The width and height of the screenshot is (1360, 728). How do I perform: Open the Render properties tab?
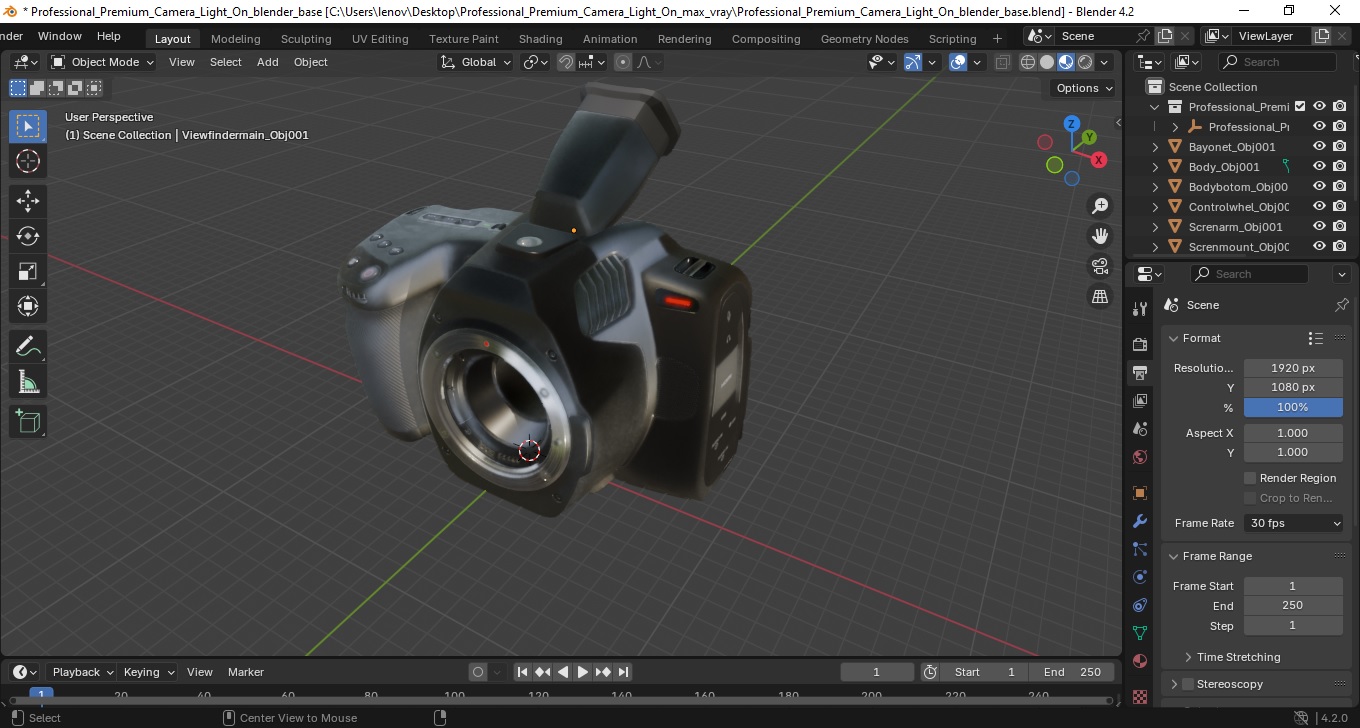tap(1140, 344)
